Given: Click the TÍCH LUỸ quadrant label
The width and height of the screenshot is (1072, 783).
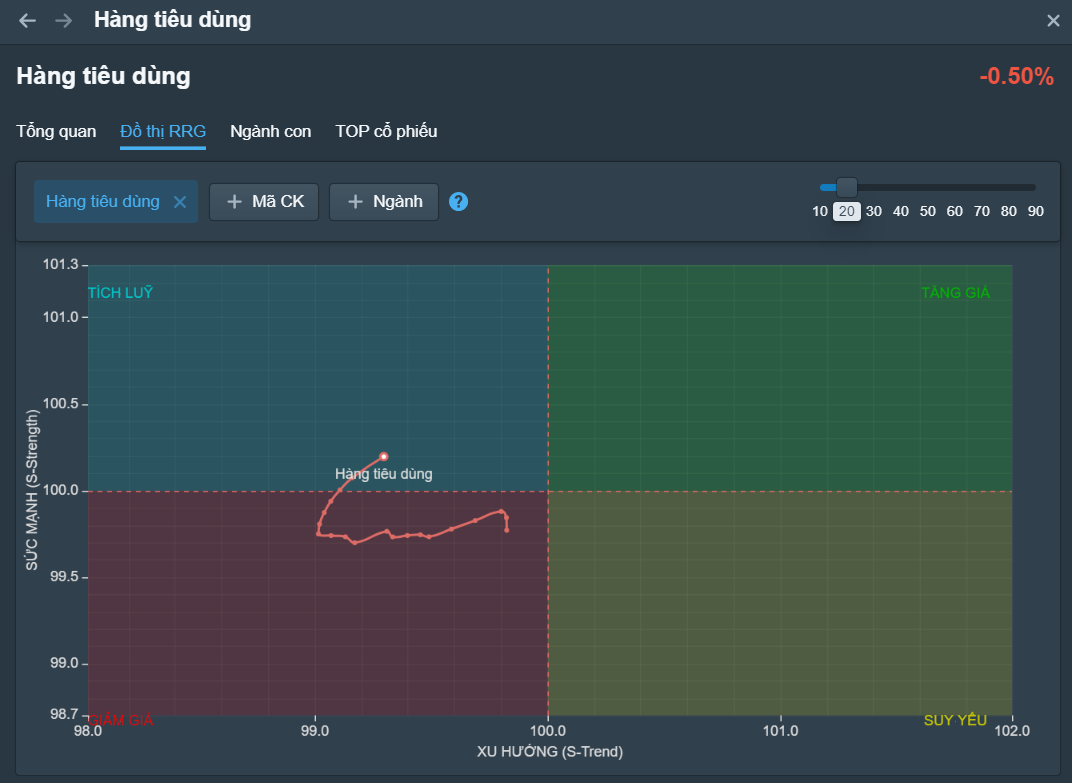Looking at the screenshot, I should point(120,293).
